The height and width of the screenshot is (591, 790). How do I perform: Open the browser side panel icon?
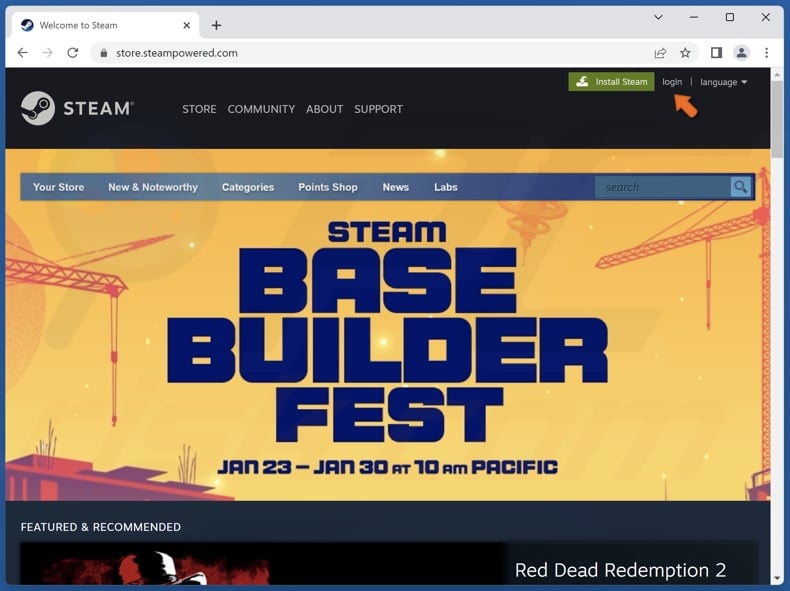[x=716, y=52]
